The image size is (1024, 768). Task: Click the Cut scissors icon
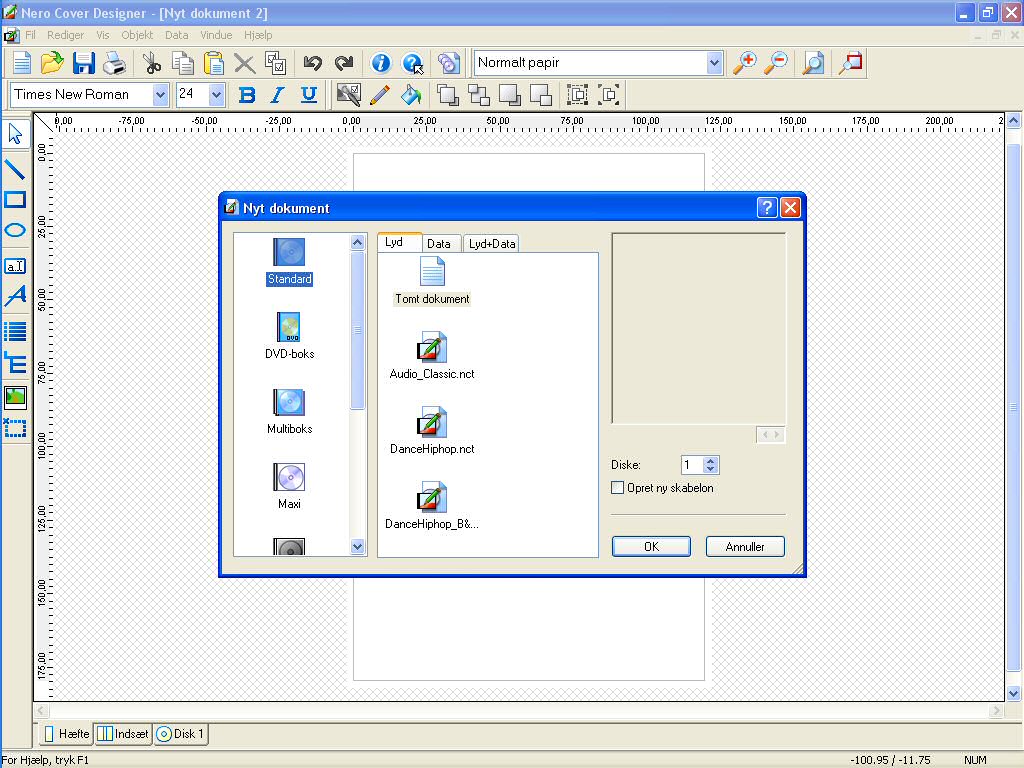coord(152,63)
